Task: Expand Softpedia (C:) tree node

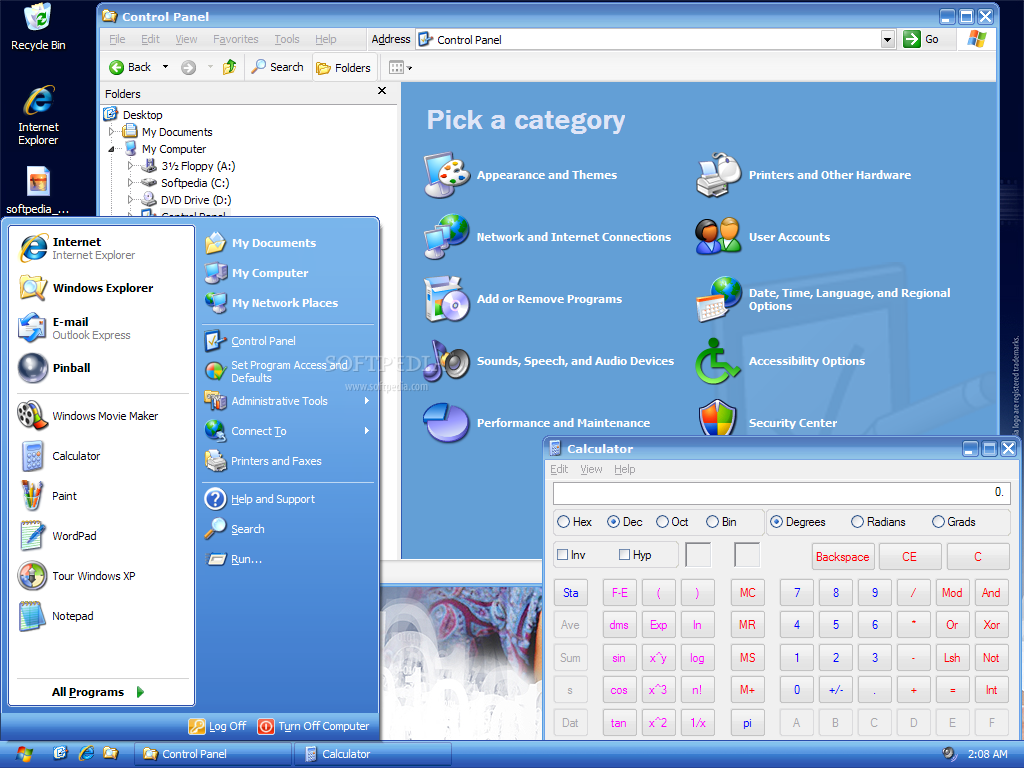Action: coord(130,183)
